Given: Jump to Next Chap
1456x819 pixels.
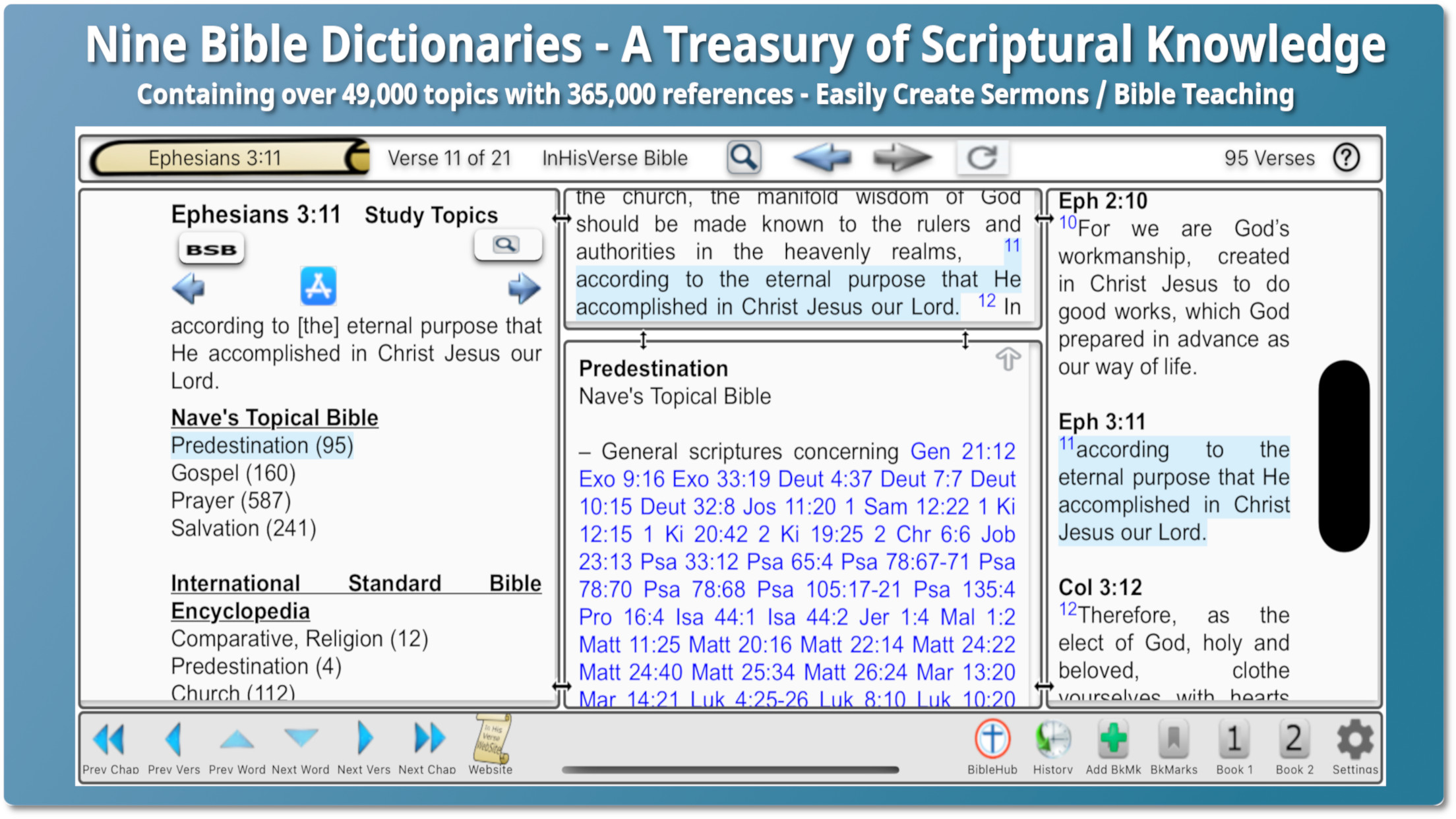Looking at the screenshot, I should tap(427, 747).
